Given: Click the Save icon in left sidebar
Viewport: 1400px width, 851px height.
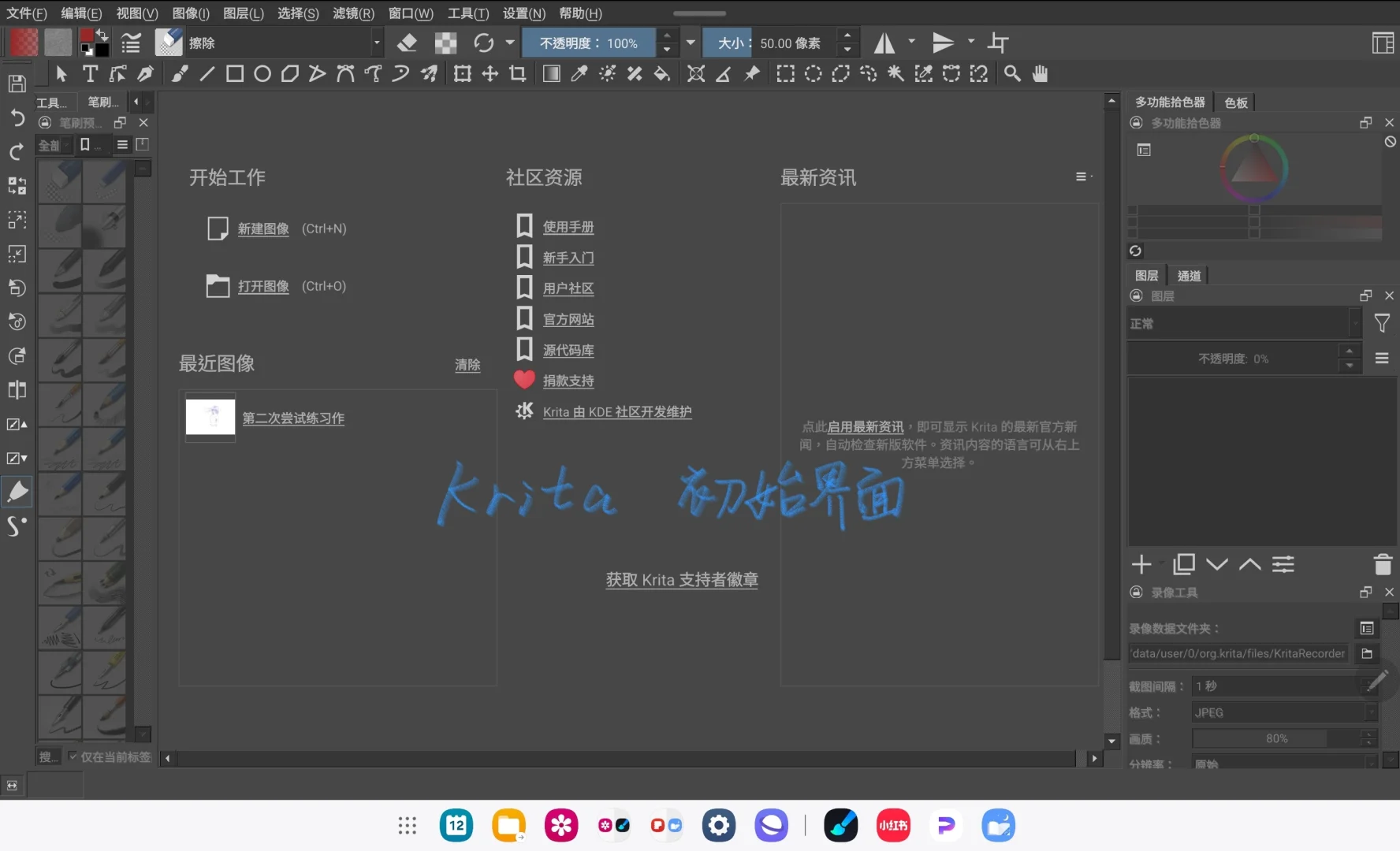Looking at the screenshot, I should pyautogui.click(x=17, y=84).
